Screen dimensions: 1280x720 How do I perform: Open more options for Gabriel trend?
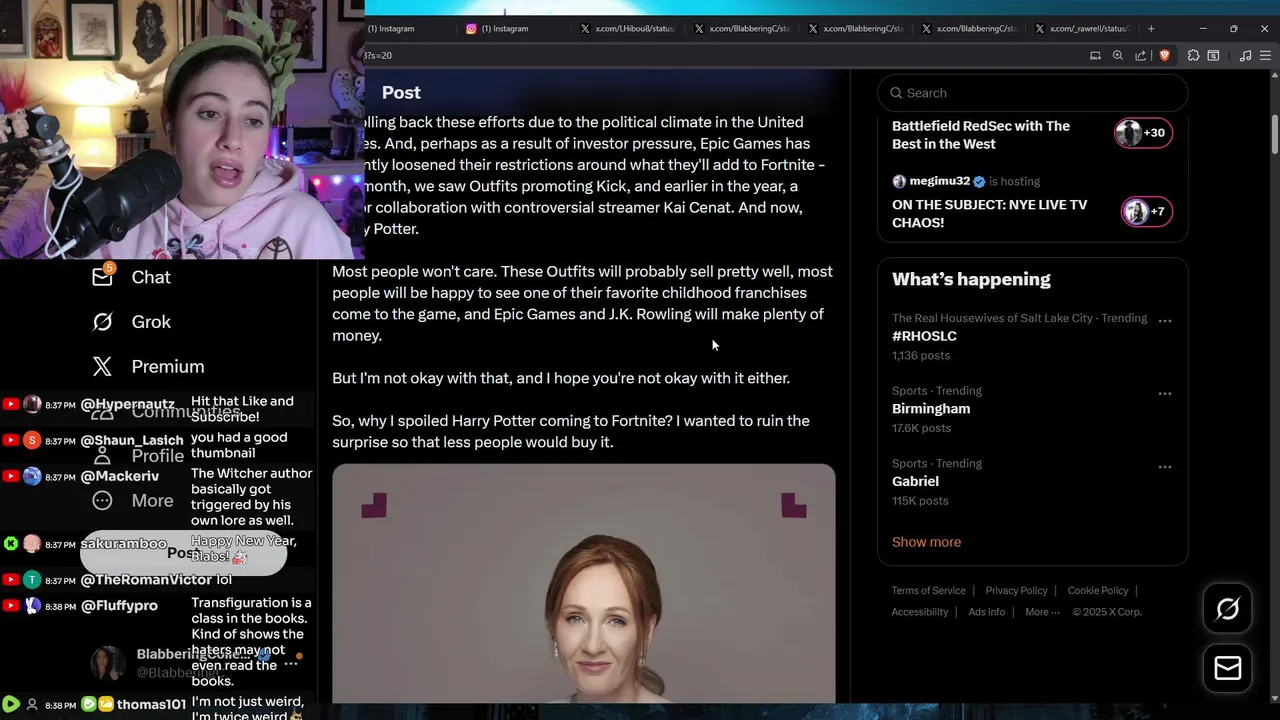1165,466
